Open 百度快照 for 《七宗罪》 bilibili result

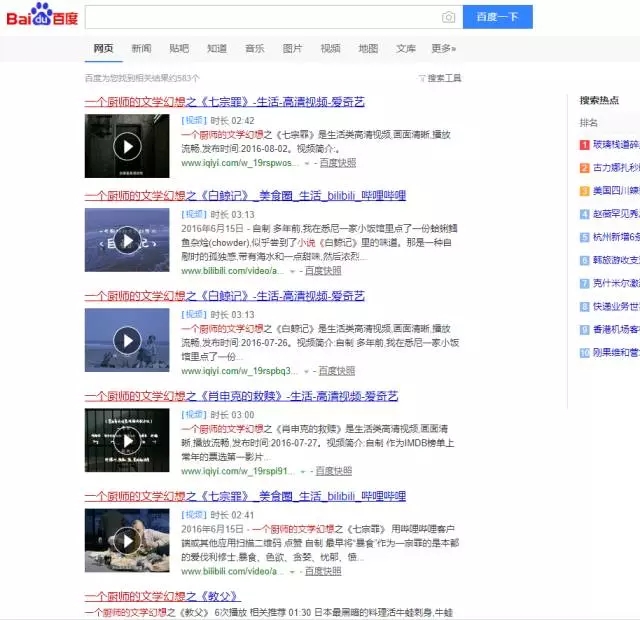click(323, 571)
